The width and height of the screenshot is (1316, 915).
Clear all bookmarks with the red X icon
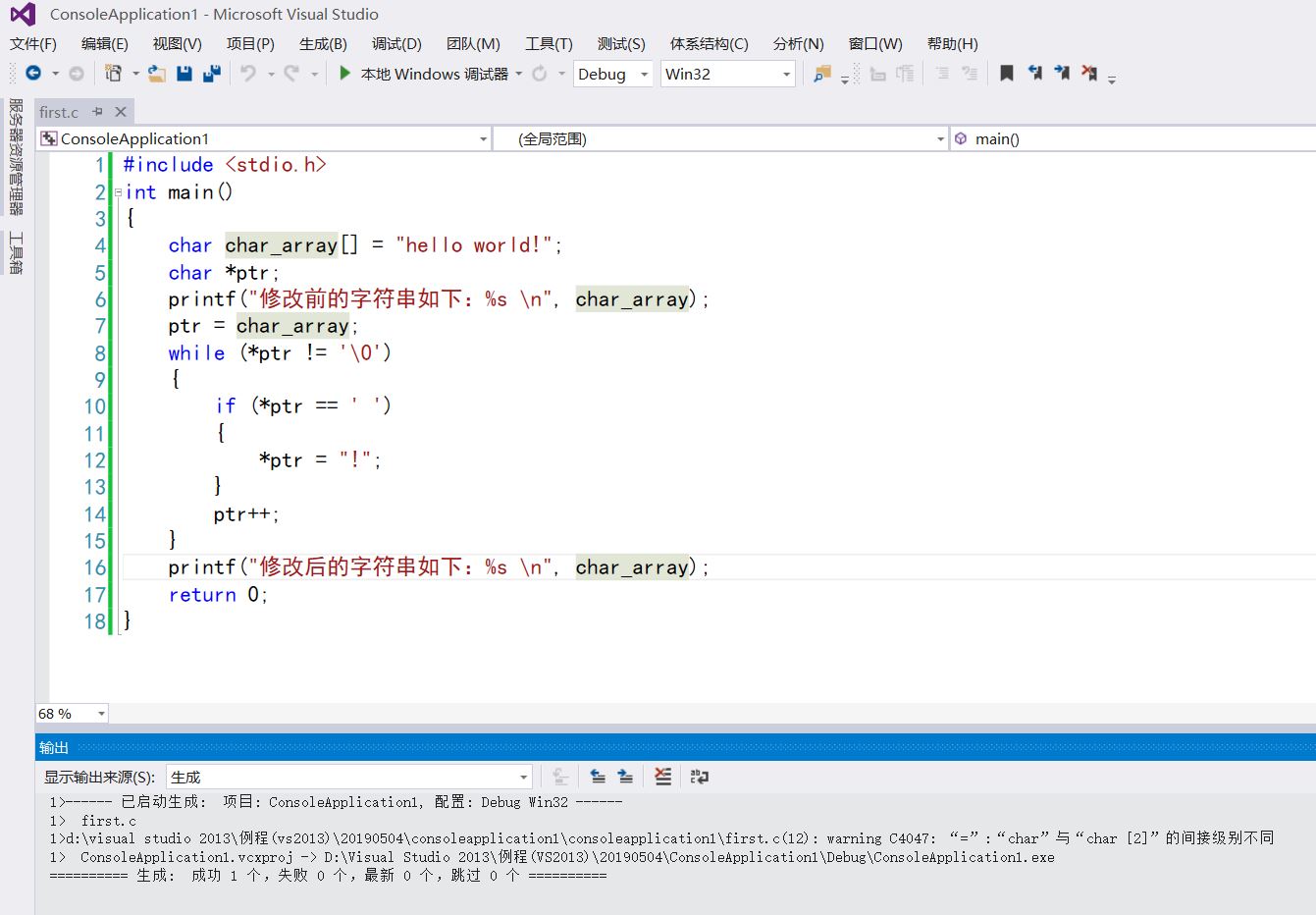tap(1089, 74)
